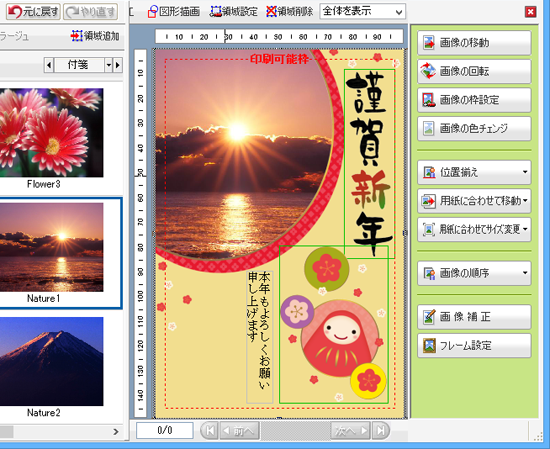Open the 用紙に合わせて移動 dropdown button

(474, 201)
